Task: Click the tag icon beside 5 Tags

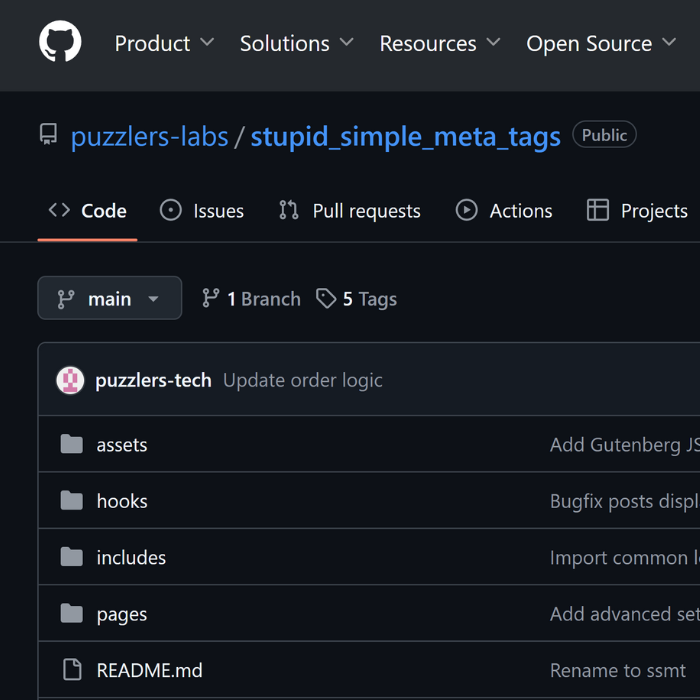Action: pos(326,299)
